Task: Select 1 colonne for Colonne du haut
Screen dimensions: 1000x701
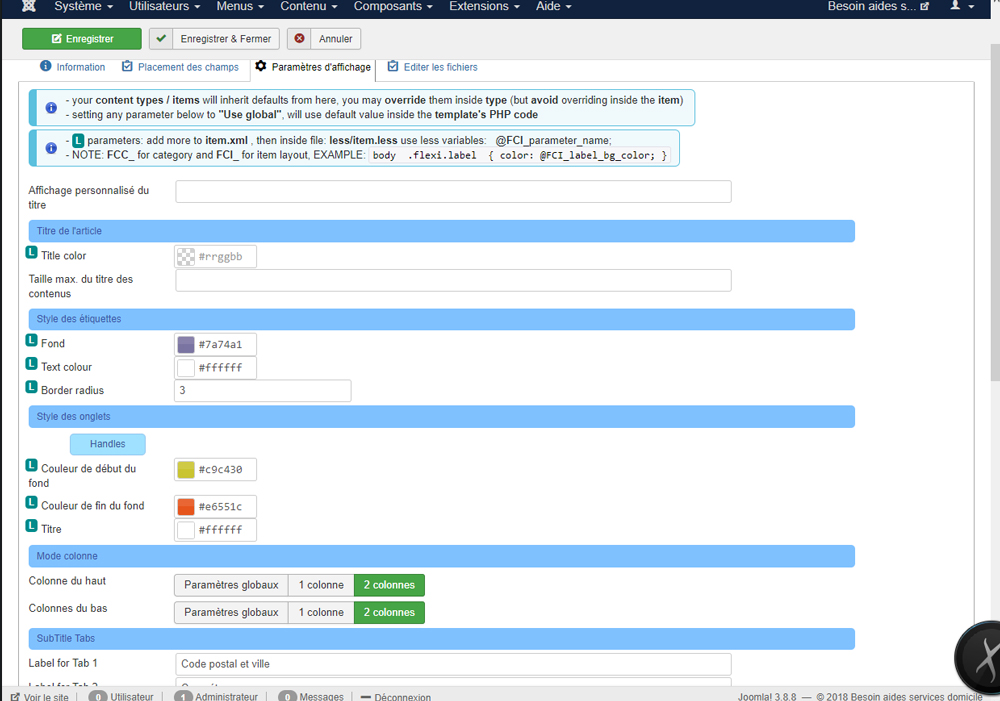Action: coord(321,585)
